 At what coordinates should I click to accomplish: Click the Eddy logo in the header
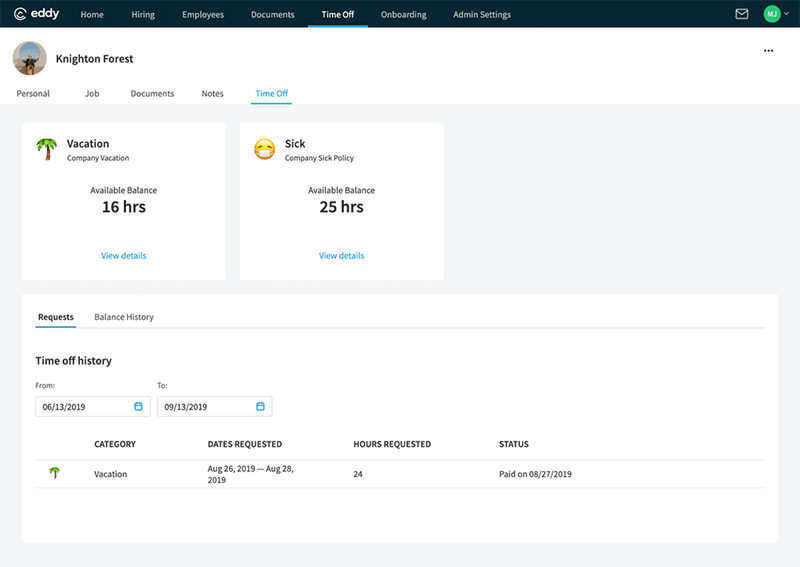pos(38,14)
